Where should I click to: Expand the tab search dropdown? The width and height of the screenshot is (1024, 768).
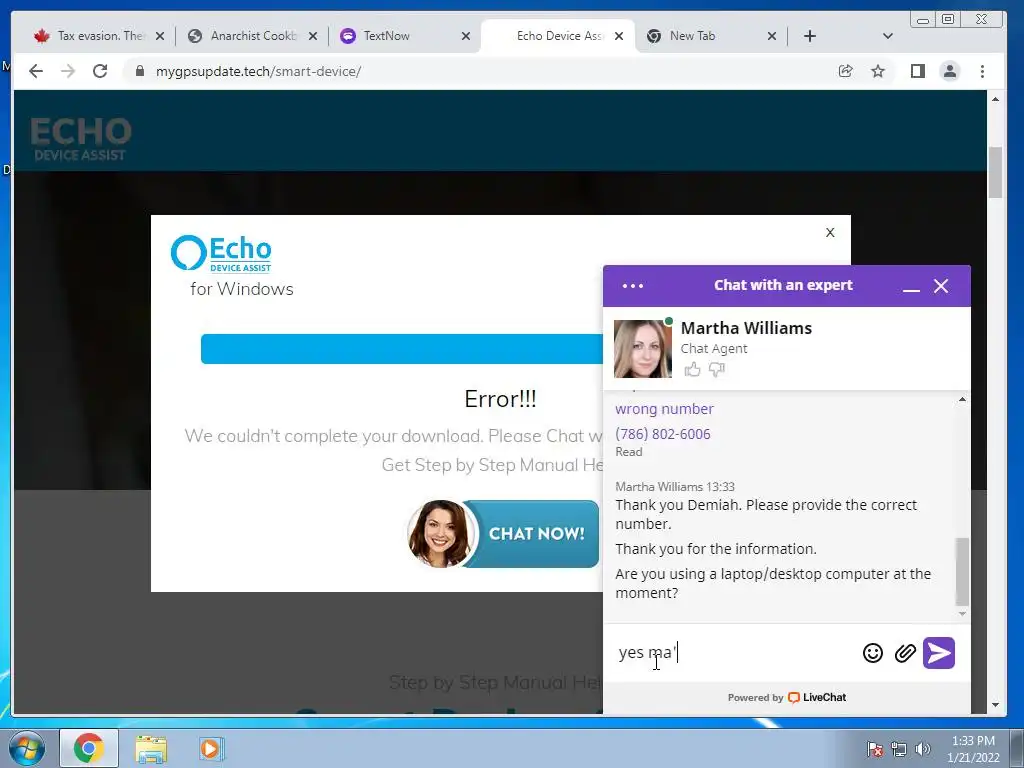(888, 36)
